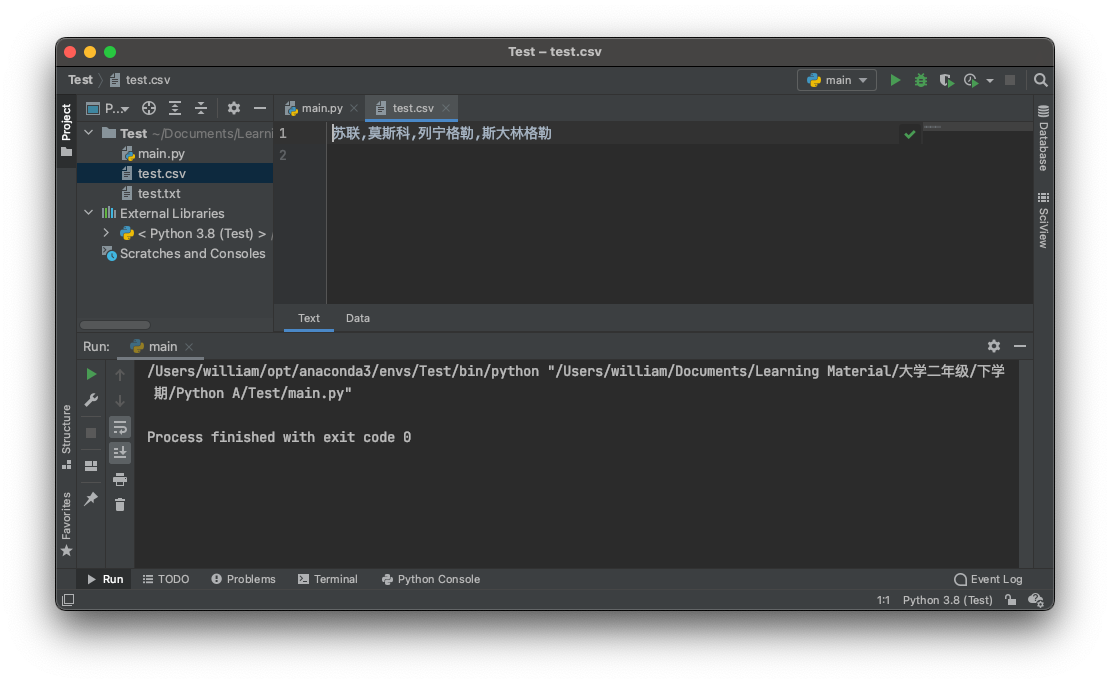Switch to the Data view tab of the CSV

(x=358, y=318)
